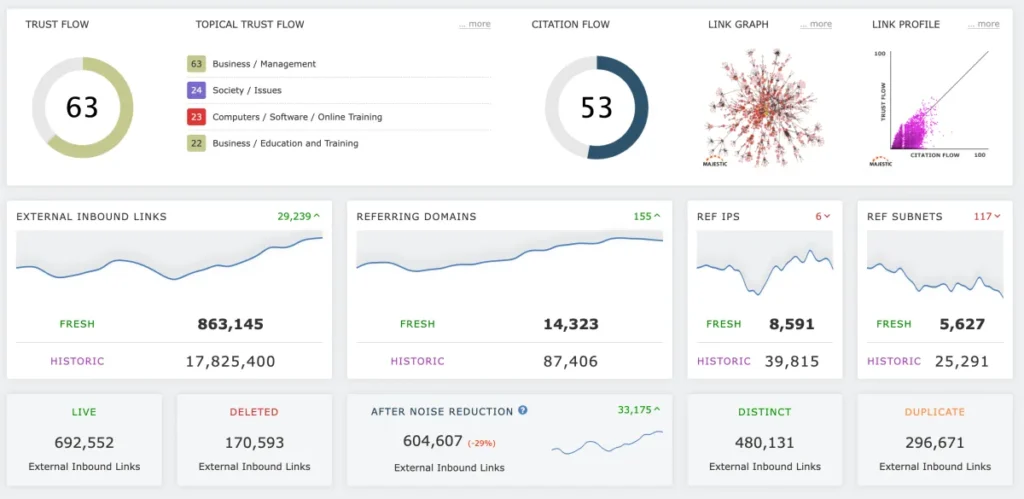The image size is (1024, 499).
Task: Expand the External Inbound Links 29,239 change indicator
Action: (x=299, y=216)
